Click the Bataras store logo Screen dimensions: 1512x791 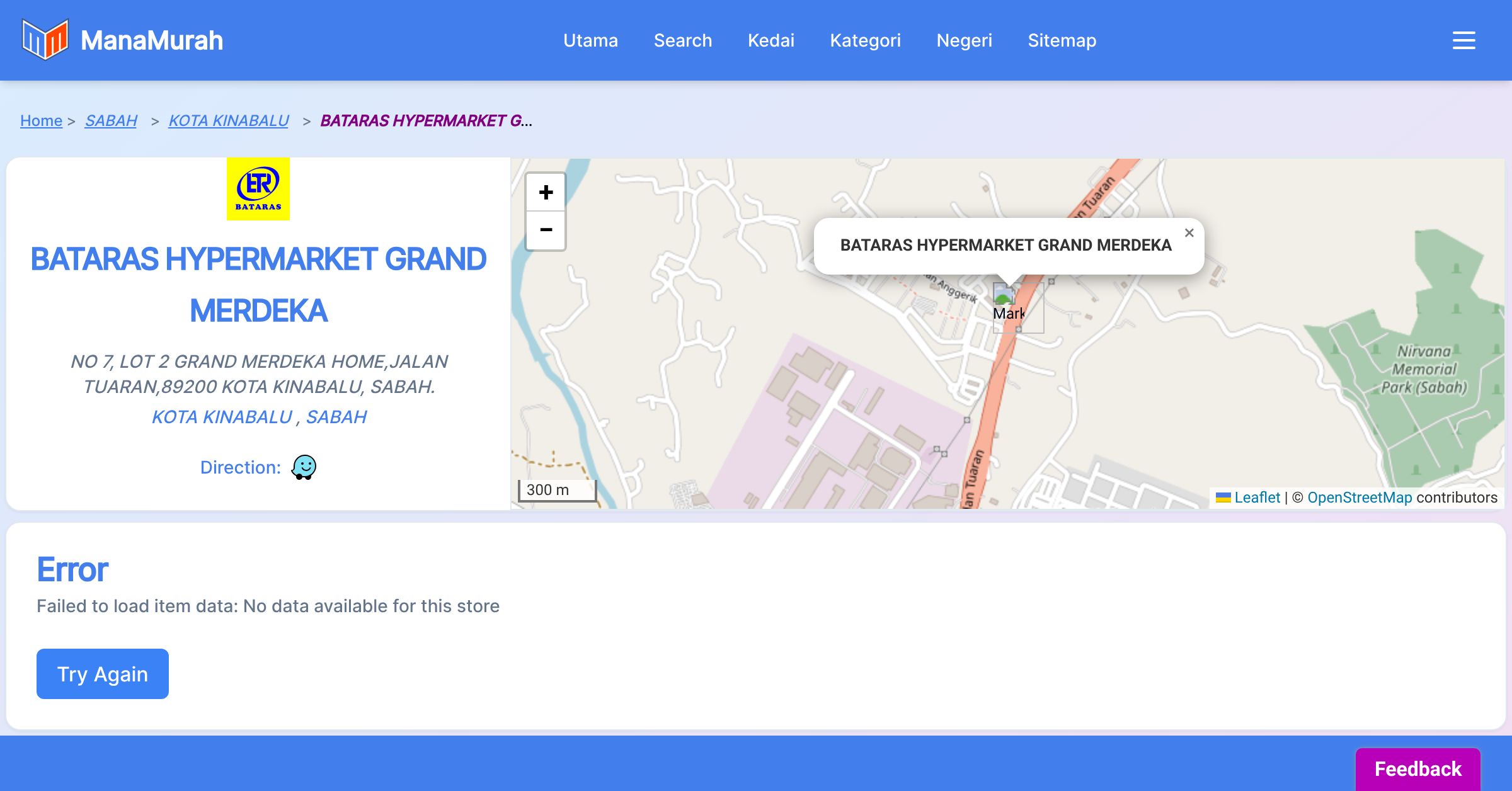click(x=258, y=189)
